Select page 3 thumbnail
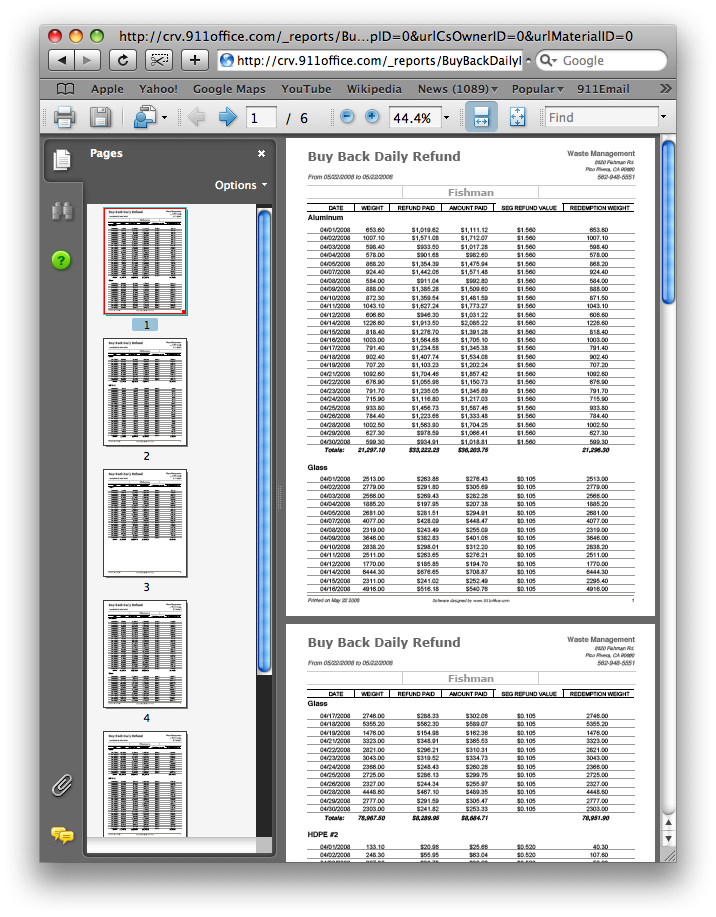716x917 pixels. click(145, 523)
